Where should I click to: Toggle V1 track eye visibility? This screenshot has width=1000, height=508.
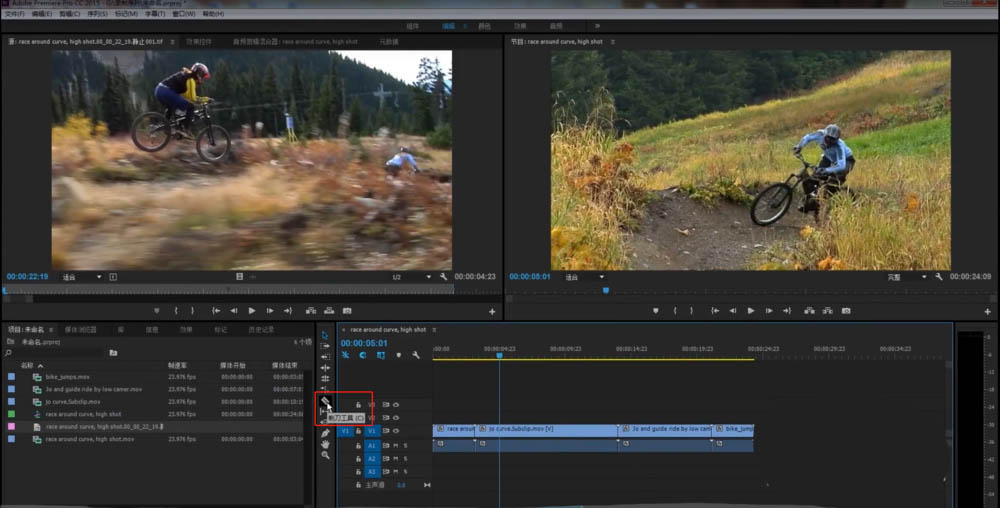coord(395,431)
